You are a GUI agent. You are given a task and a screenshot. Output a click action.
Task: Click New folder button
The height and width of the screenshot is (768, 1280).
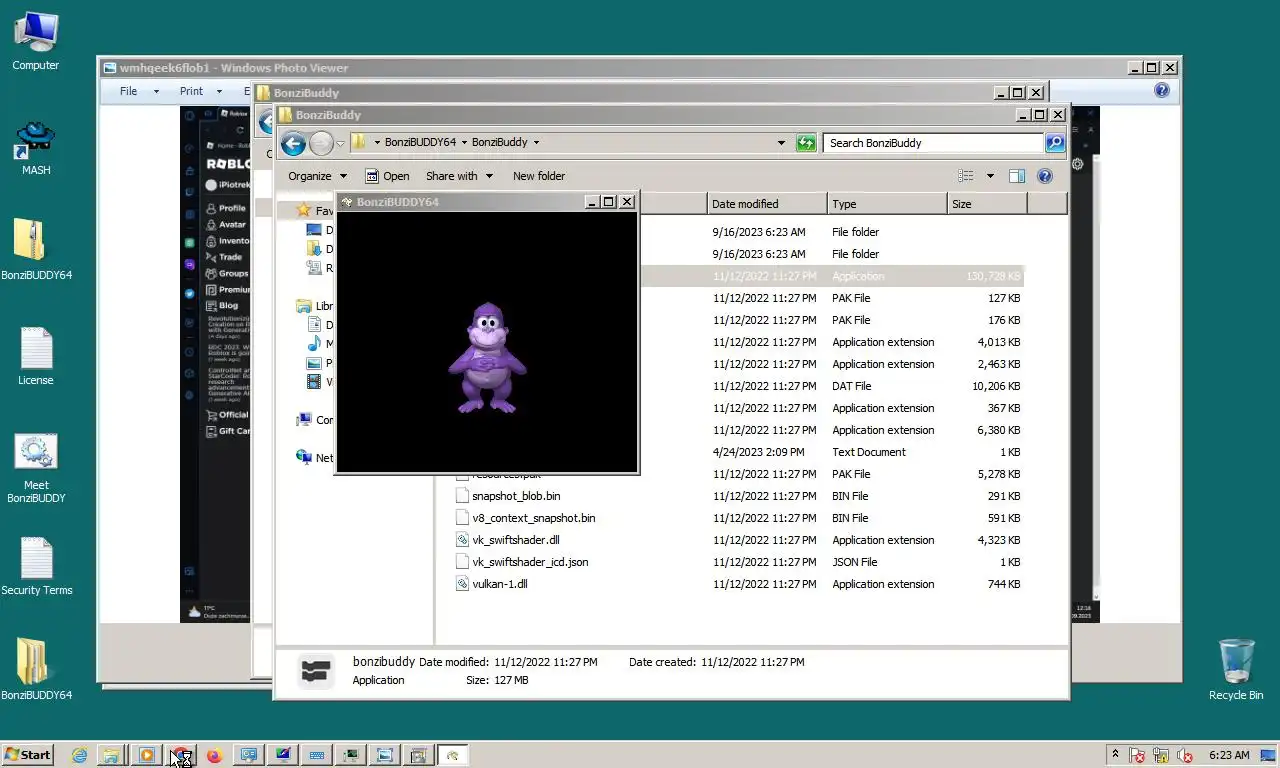click(x=539, y=176)
